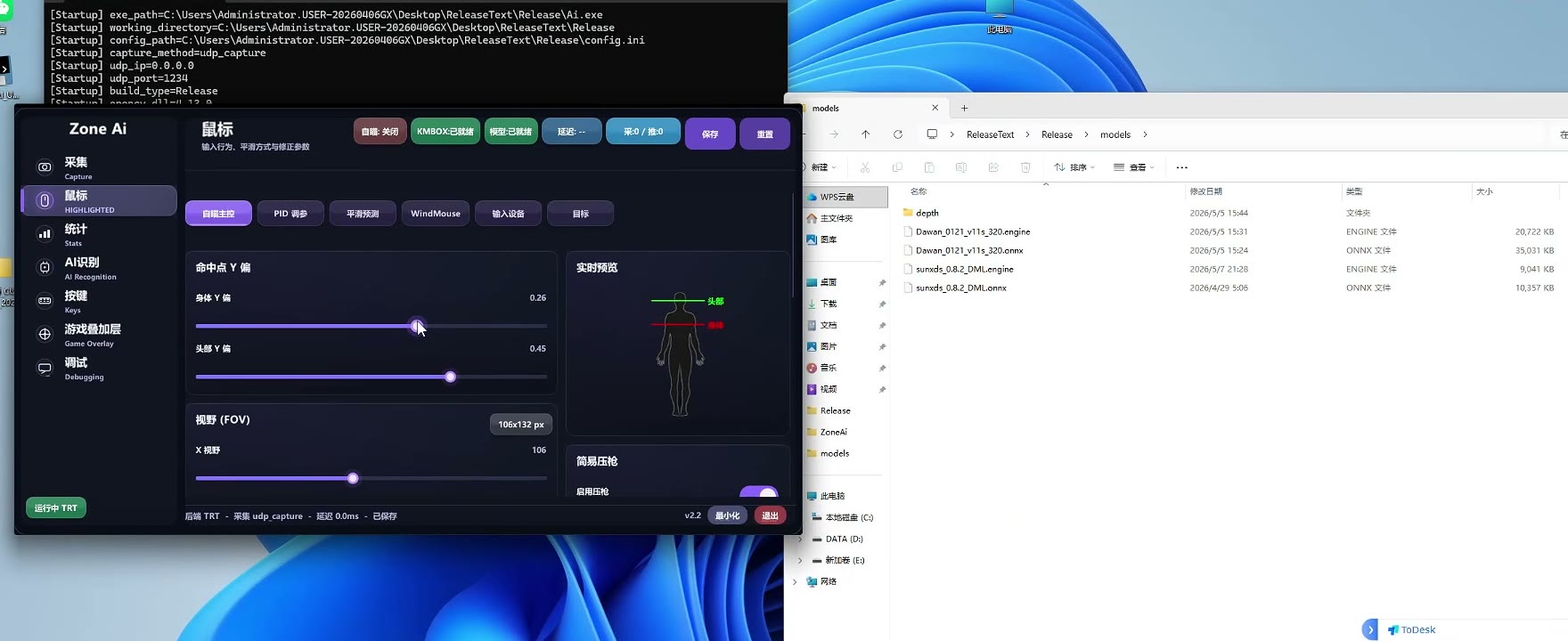The height and width of the screenshot is (641, 1568).
Task: Click the KMBOX:已就绪 status pill
Action: pyautogui.click(x=445, y=132)
